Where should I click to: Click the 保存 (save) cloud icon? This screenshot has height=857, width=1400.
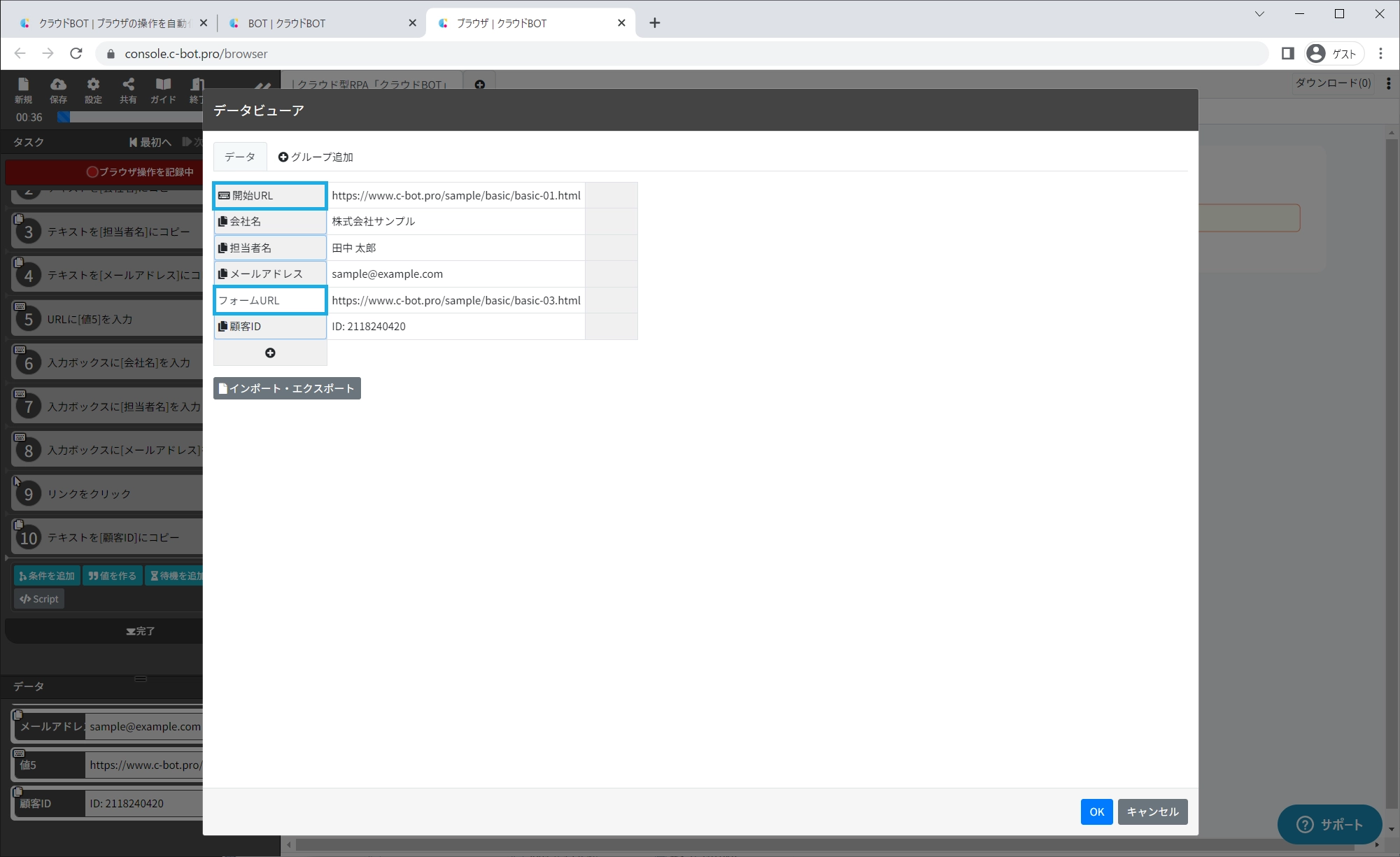58,90
